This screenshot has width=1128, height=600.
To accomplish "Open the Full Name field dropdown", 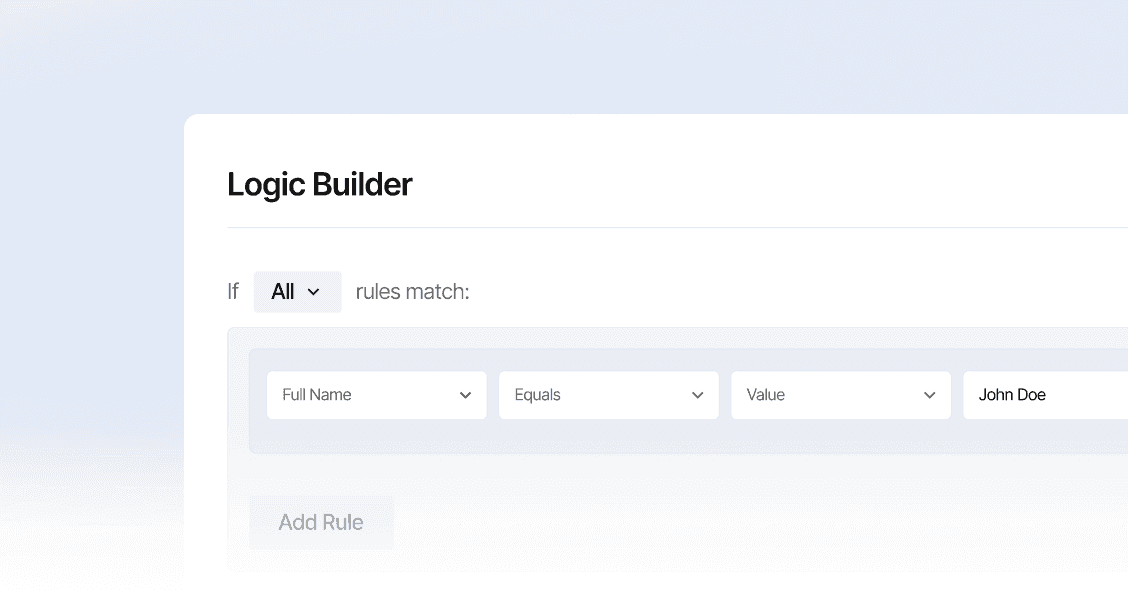I will tap(376, 395).
